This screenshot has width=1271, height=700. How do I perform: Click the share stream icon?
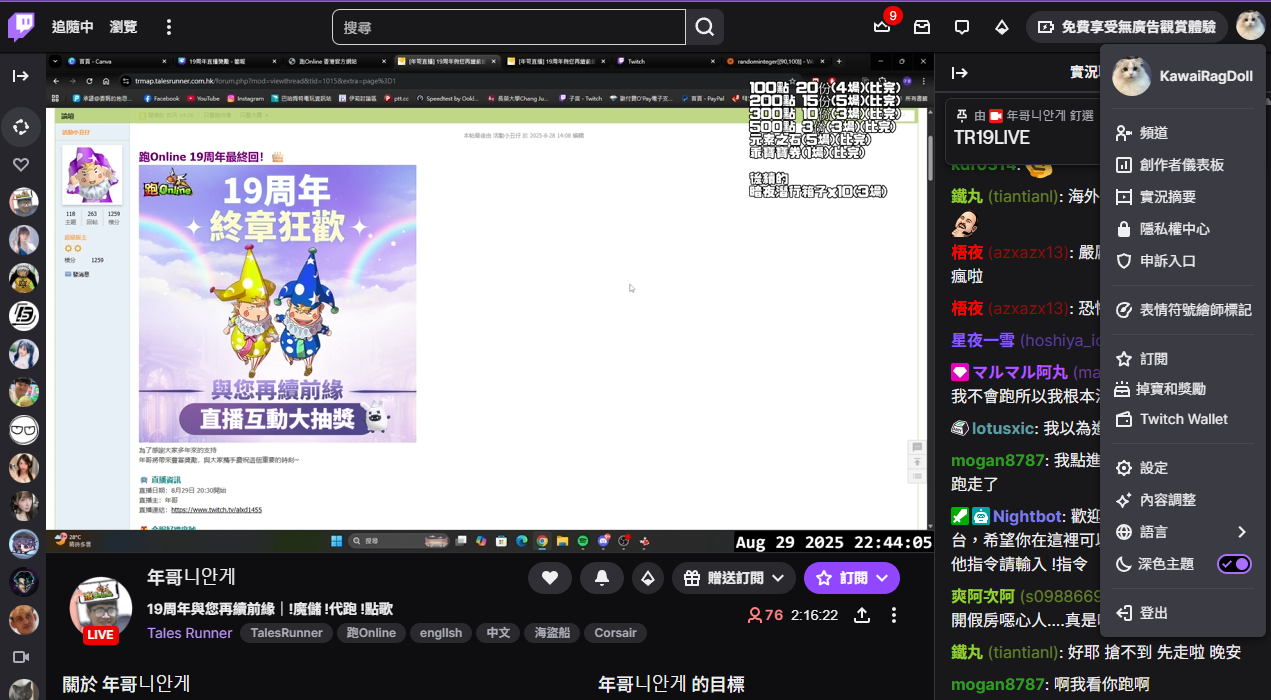pyautogui.click(x=862, y=615)
